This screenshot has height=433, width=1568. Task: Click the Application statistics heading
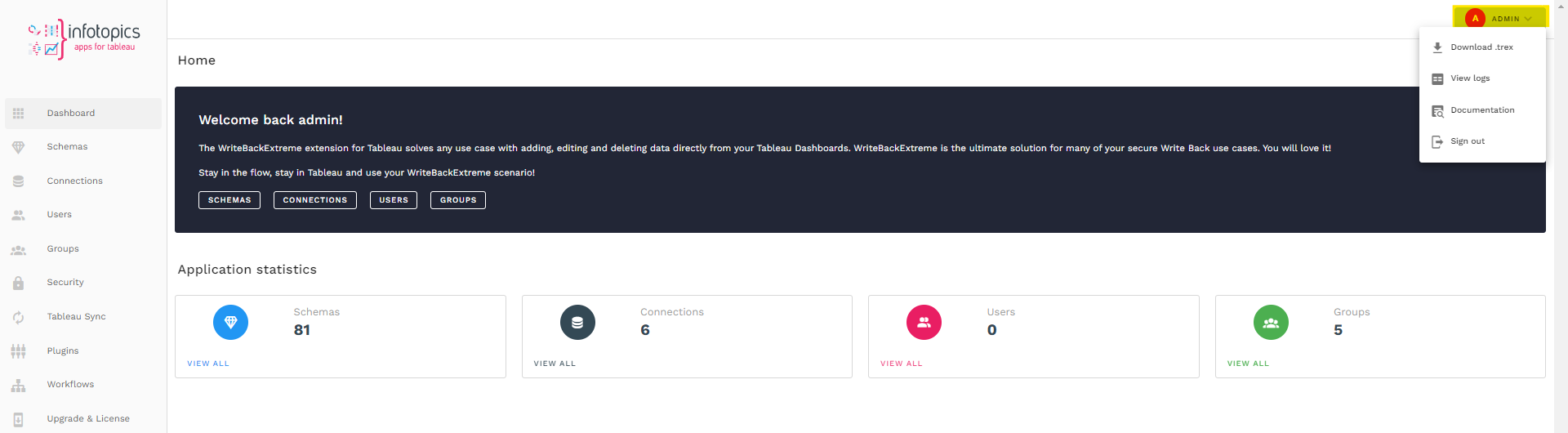[247, 270]
